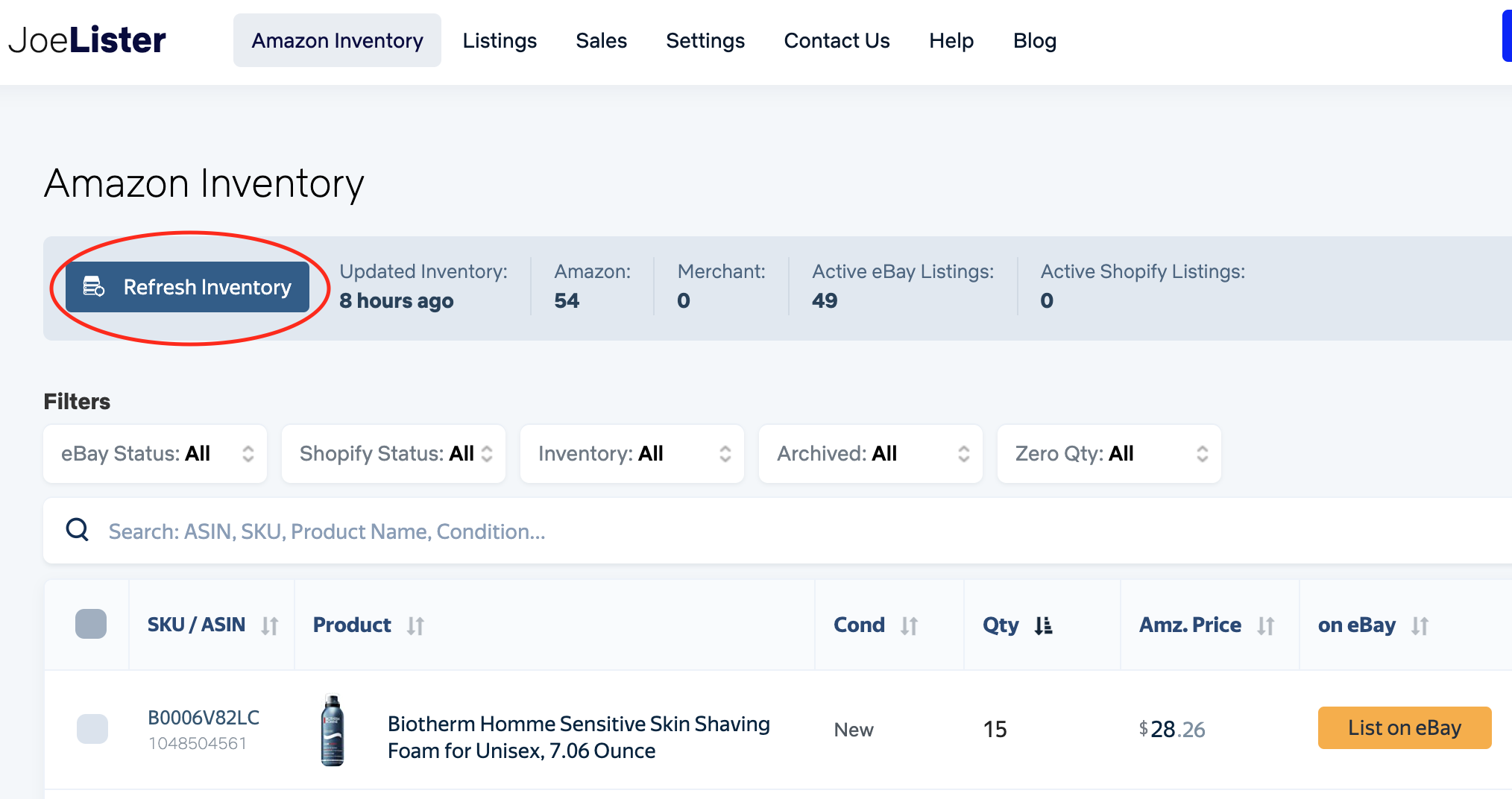Viewport: 1512px width, 799px height.
Task: Open the Archived filter dropdown
Action: (871, 454)
